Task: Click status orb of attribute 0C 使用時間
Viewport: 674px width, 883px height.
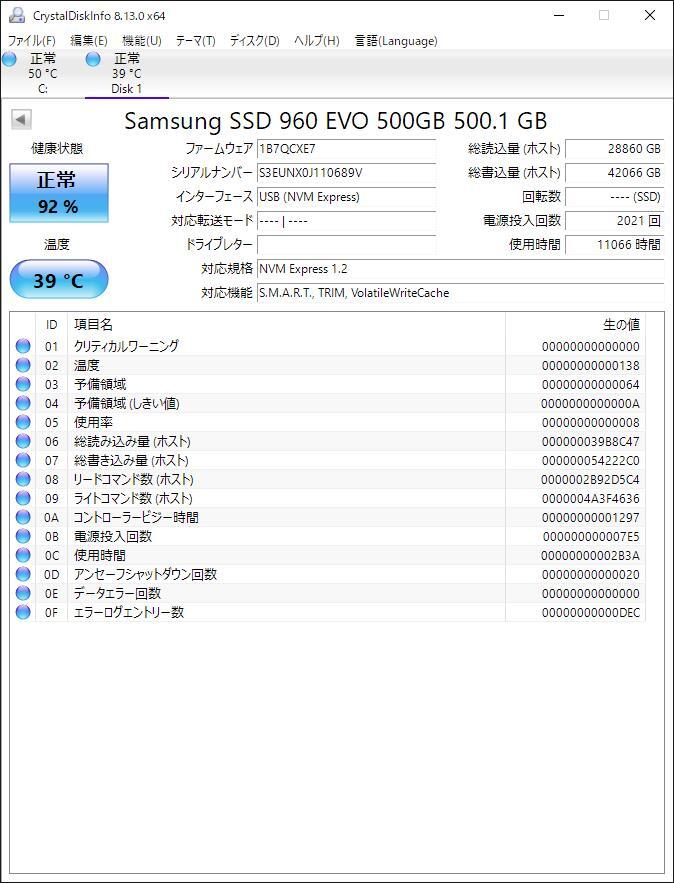Action: (x=23, y=555)
